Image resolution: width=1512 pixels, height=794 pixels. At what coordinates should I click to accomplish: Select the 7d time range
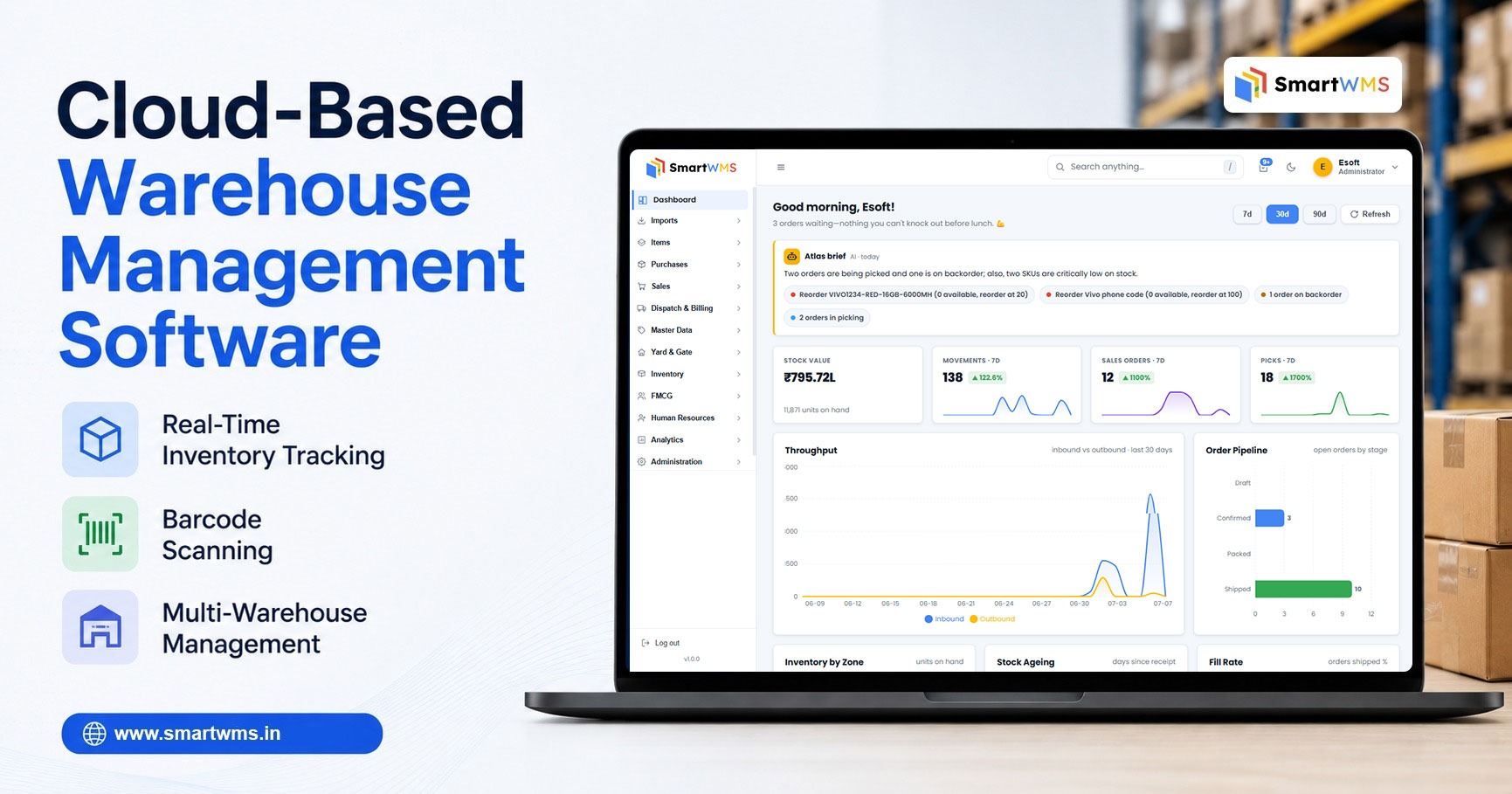coord(1247,214)
